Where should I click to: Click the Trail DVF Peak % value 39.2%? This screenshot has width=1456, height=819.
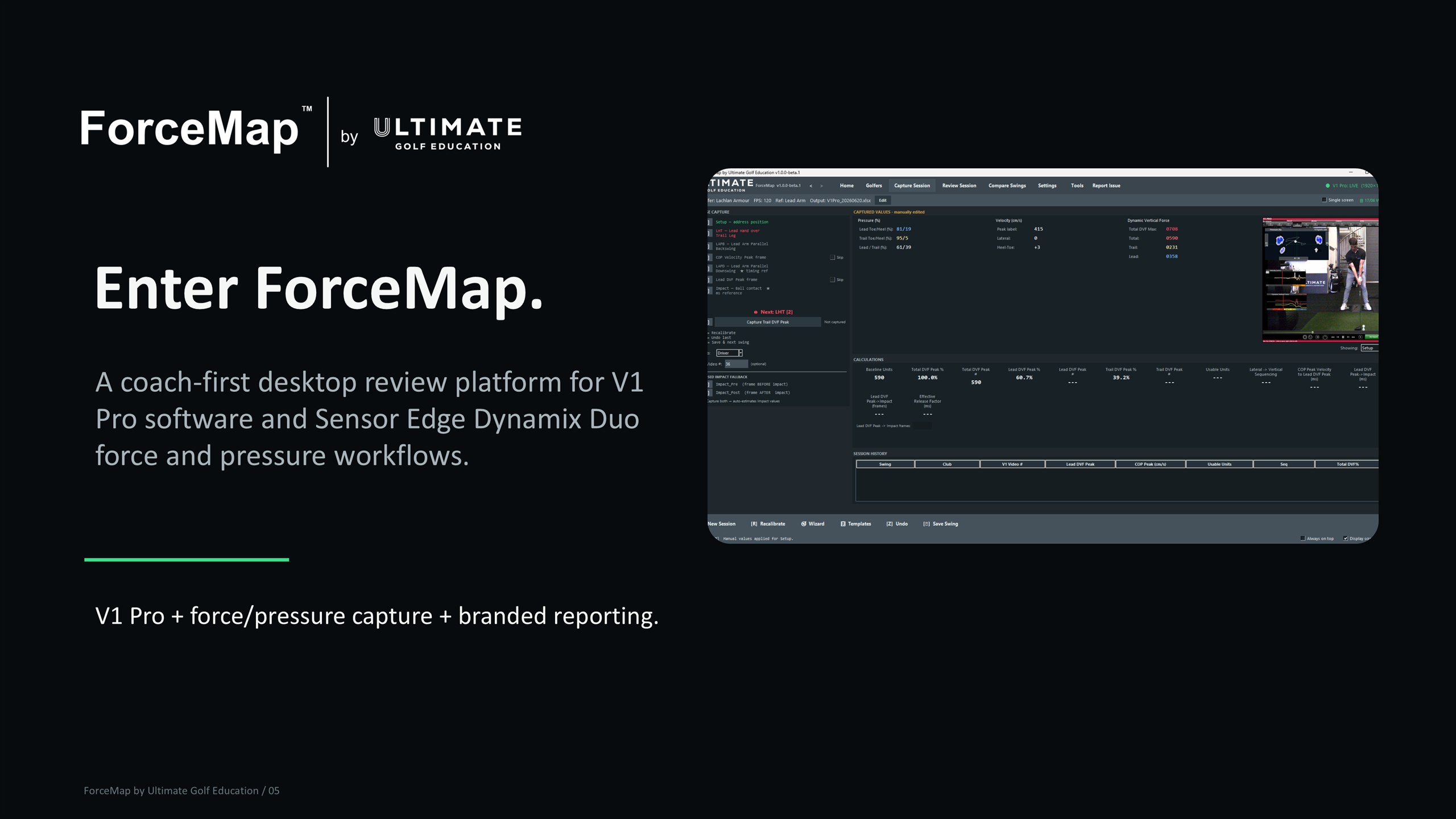tap(1121, 377)
